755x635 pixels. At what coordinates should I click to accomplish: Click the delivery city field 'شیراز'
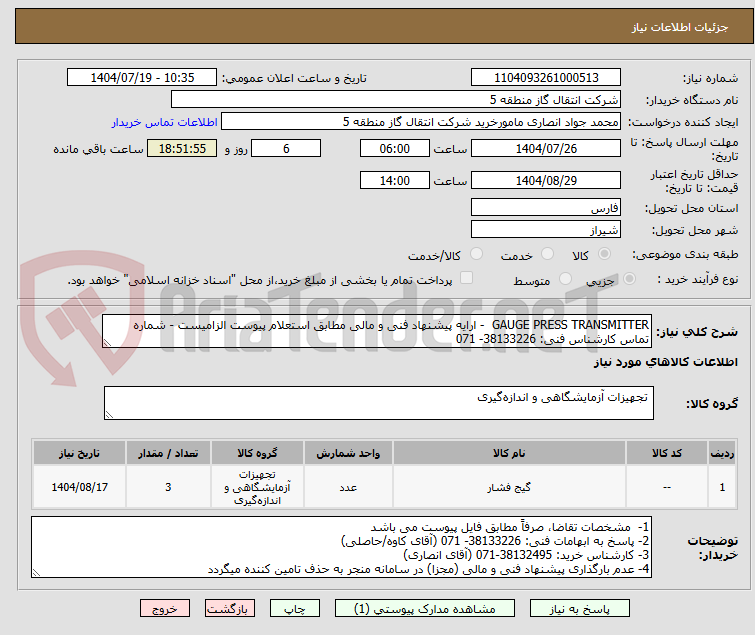[546, 230]
